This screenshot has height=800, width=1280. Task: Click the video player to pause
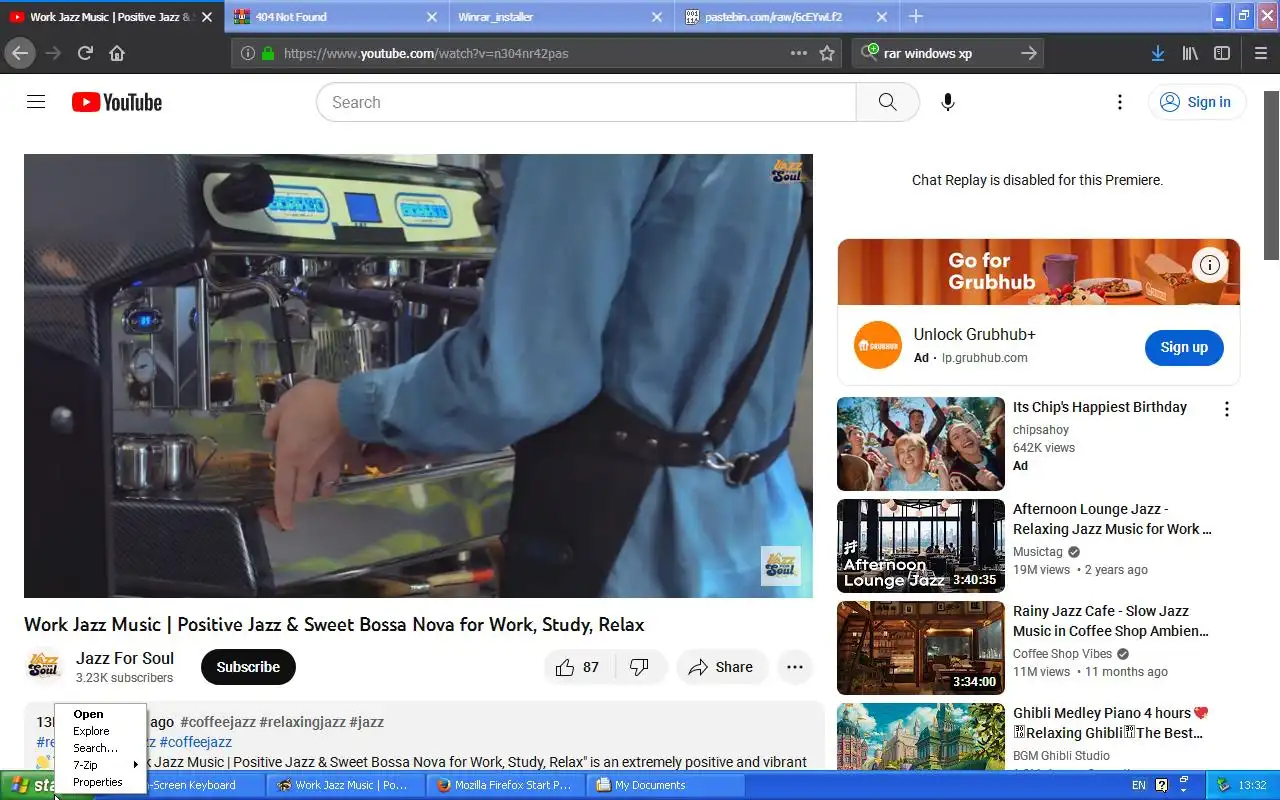[418, 376]
